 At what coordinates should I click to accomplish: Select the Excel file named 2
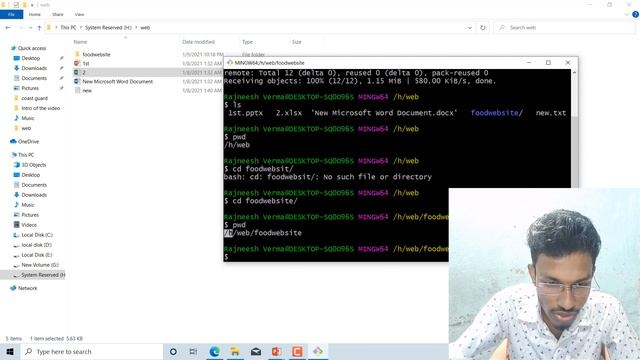pos(84,72)
